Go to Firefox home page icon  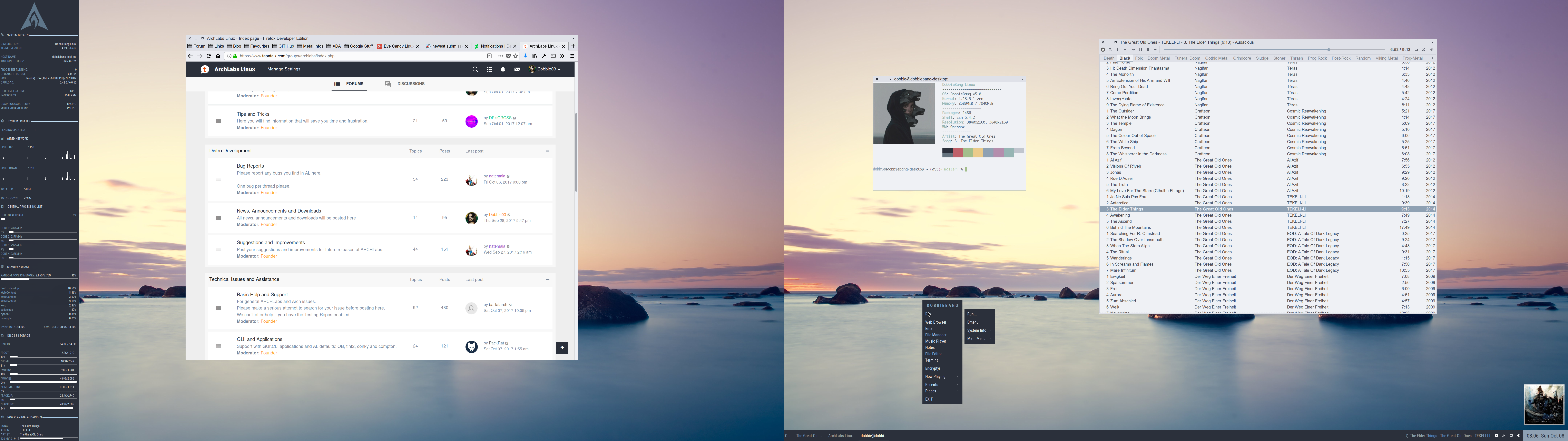coord(218,56)
